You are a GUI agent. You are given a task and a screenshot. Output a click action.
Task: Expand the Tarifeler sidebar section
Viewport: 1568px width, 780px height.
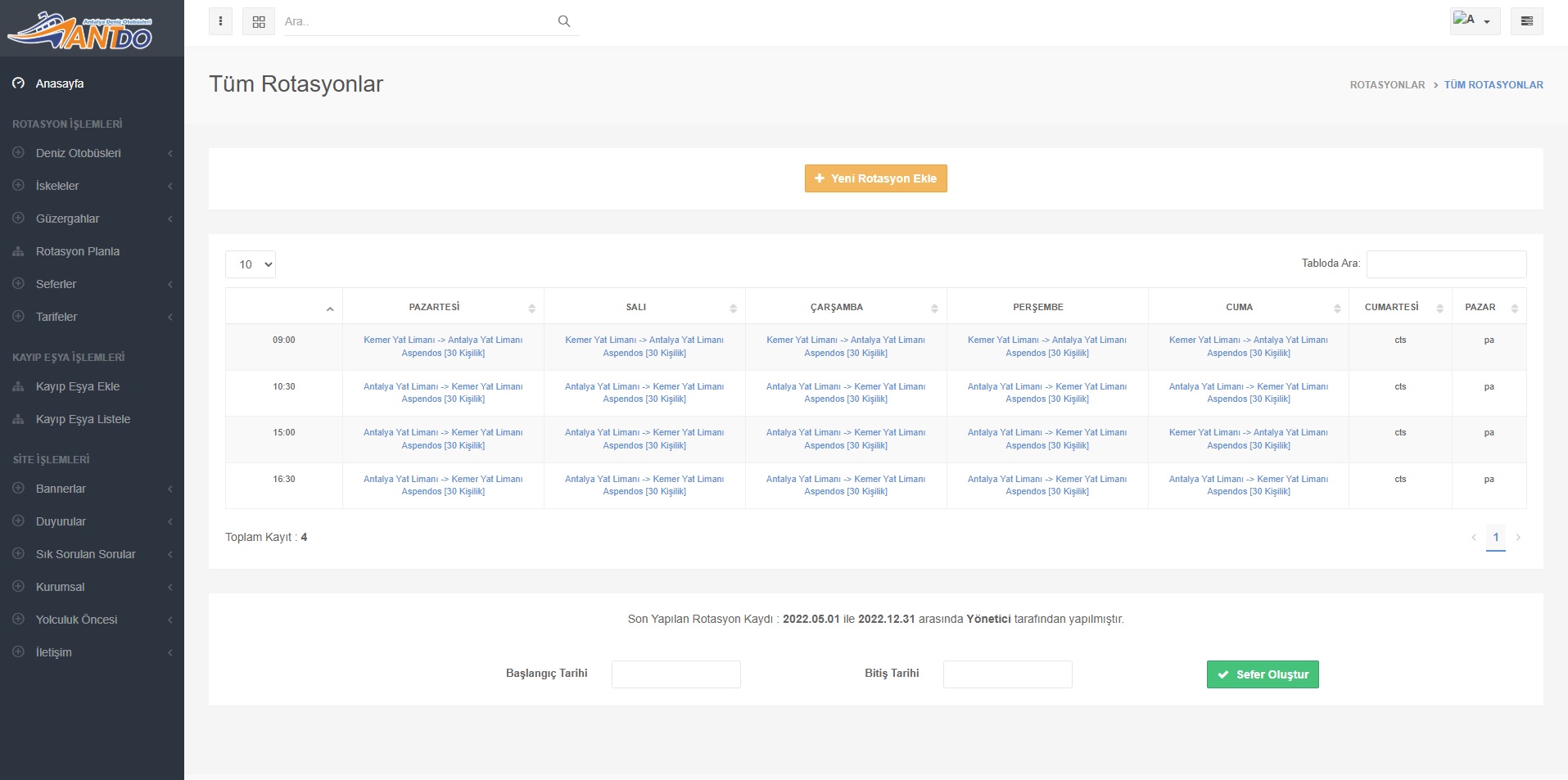click(x=56, y=317)
